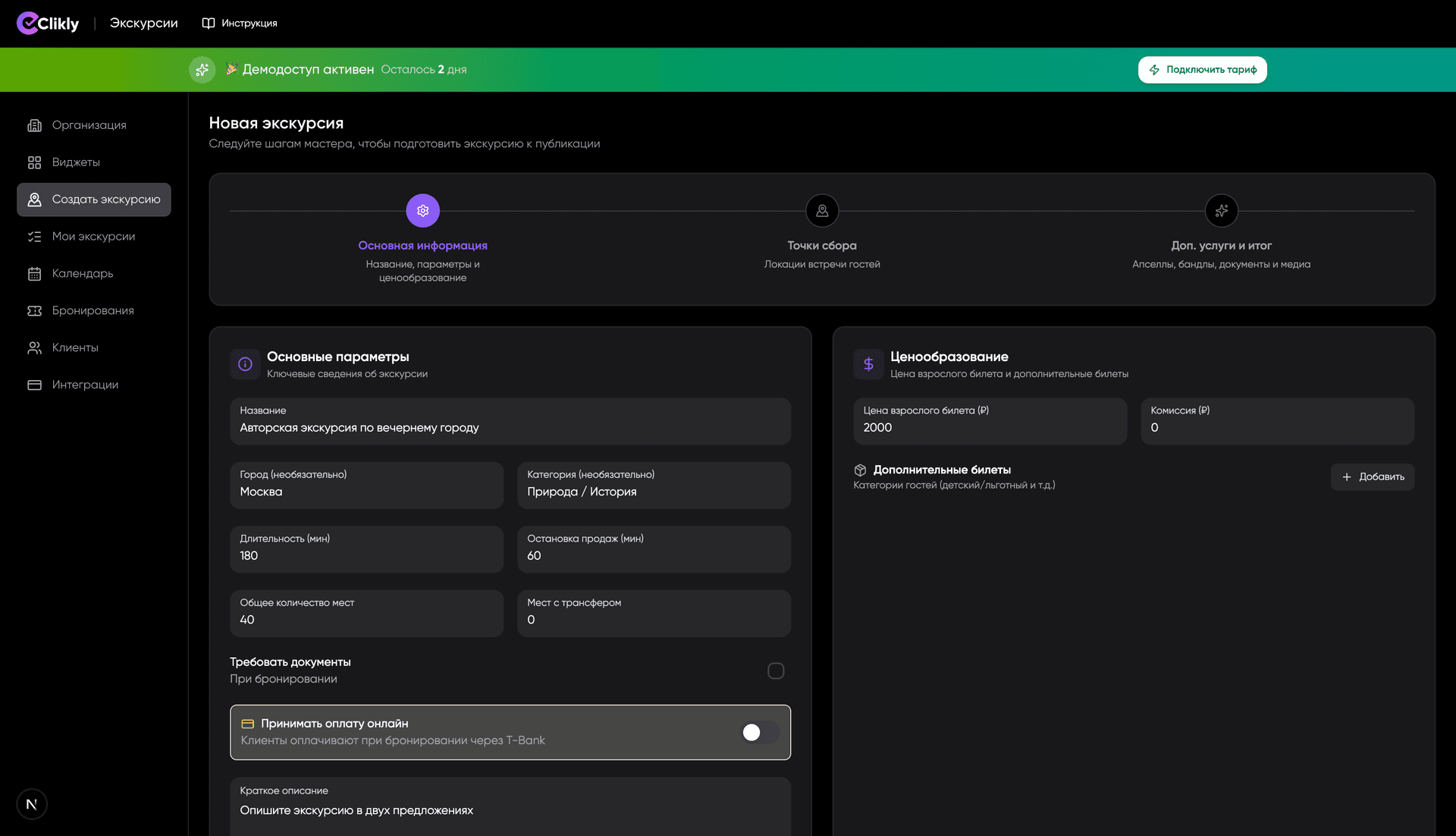
Task: Open the Город dropdown showing Москва
Action: (366, 486)
